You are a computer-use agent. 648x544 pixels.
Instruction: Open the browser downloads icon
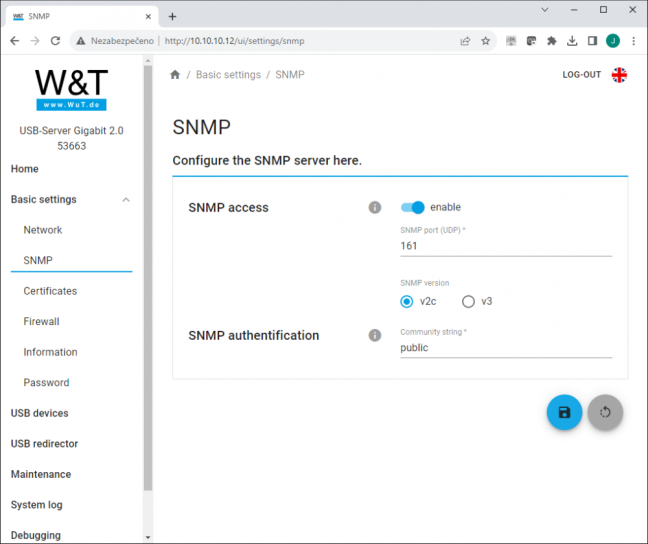(572, 41)
